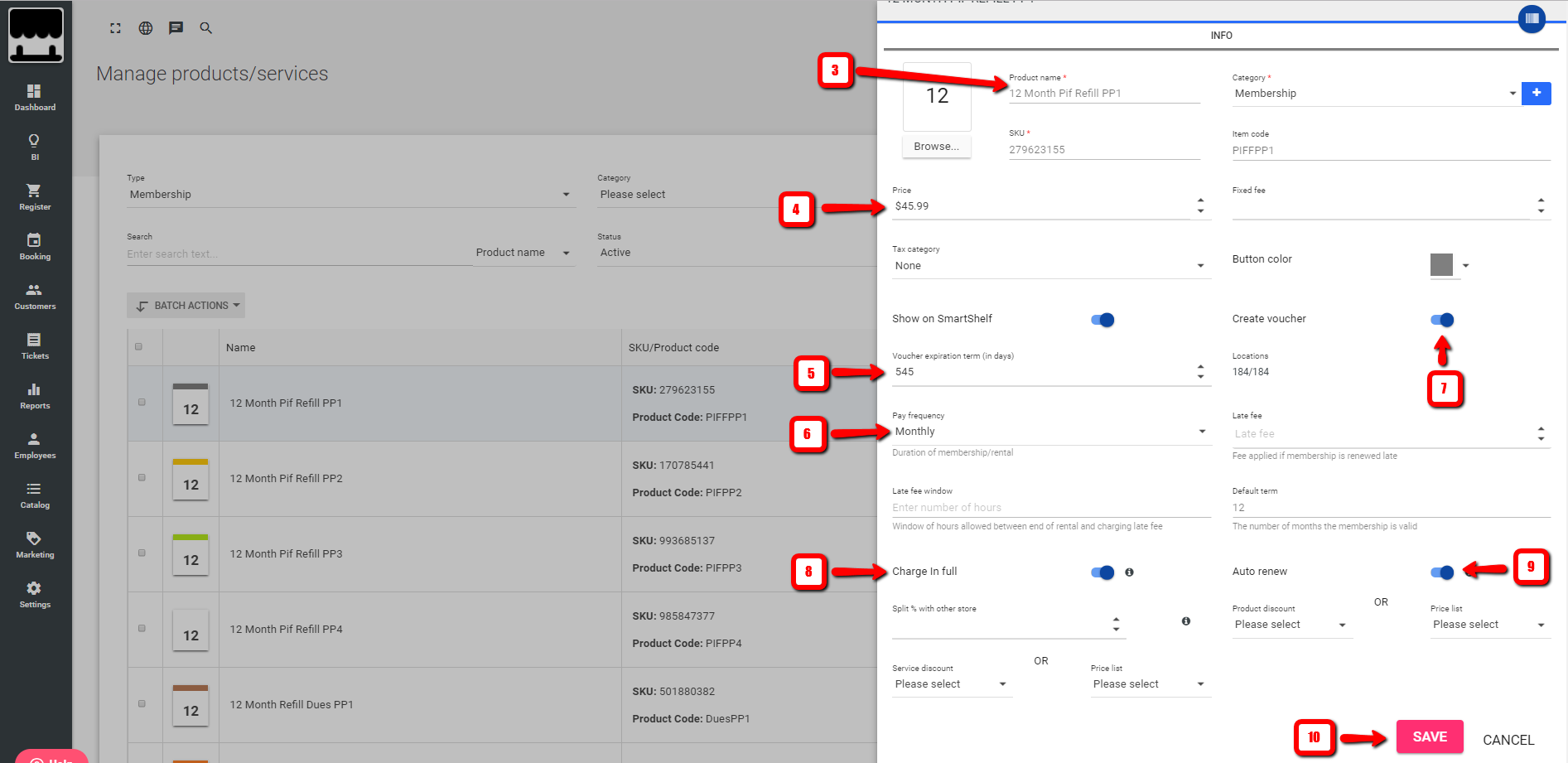The image size is (1568, 763).
Task: Click the blue barcode icon button
Action: [x=1532, y=18]
